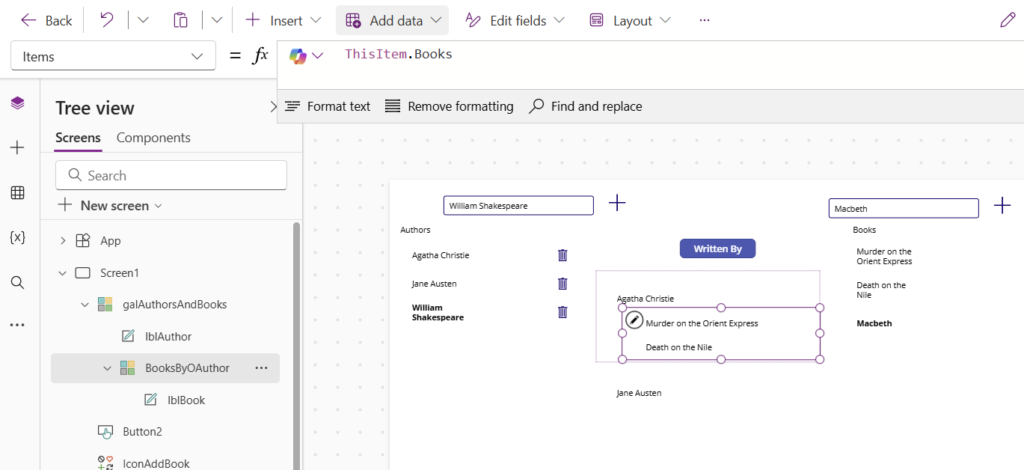Viewport: 1024px width, 470px height.
Task: Open the Items property dropdown
Action: point(113,56)
